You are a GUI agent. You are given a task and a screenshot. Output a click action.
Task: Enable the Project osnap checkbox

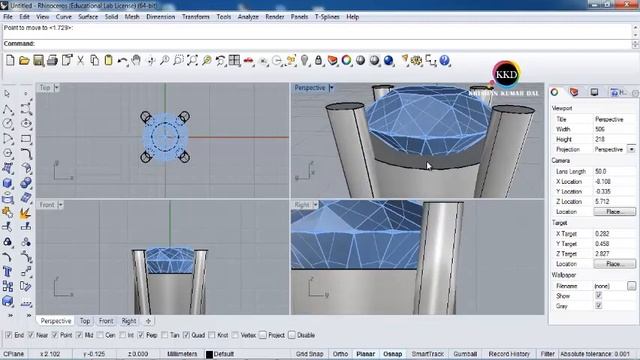click(x=263, y=335)
